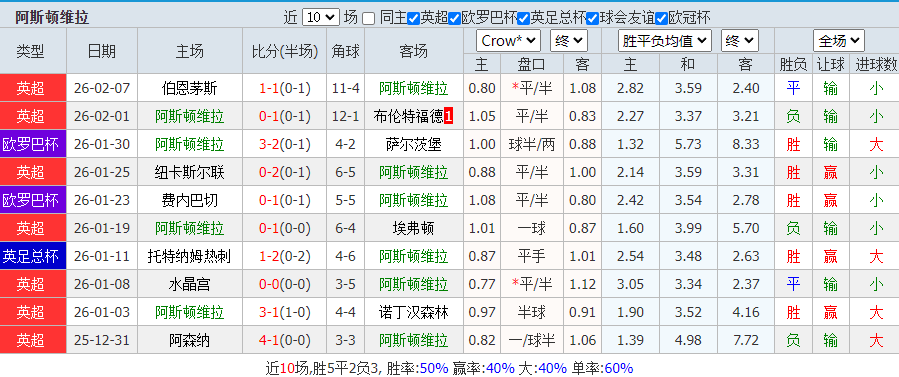Viewport: 899px width, 377px height.
Task: Open the 胜平负均值 dropdown
Action: pyautogui.click(x=665, y=41)
